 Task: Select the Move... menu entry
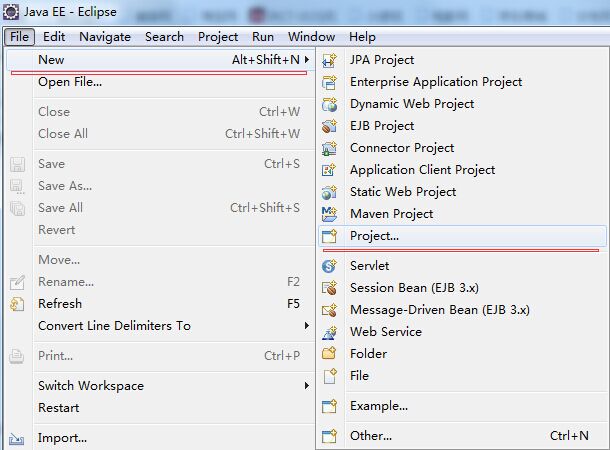160,260
